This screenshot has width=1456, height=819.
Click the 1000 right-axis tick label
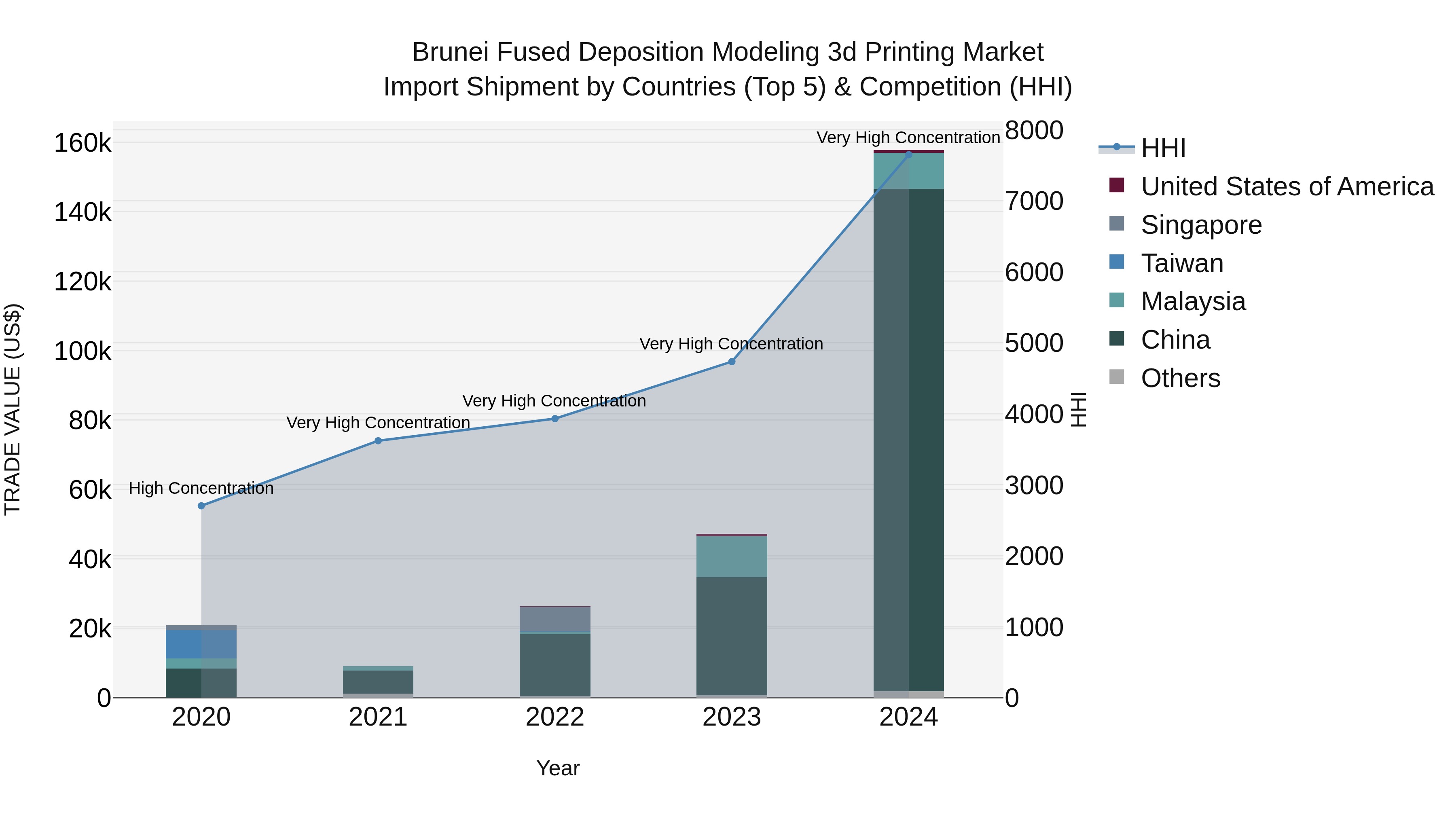tap(1034, 627)
